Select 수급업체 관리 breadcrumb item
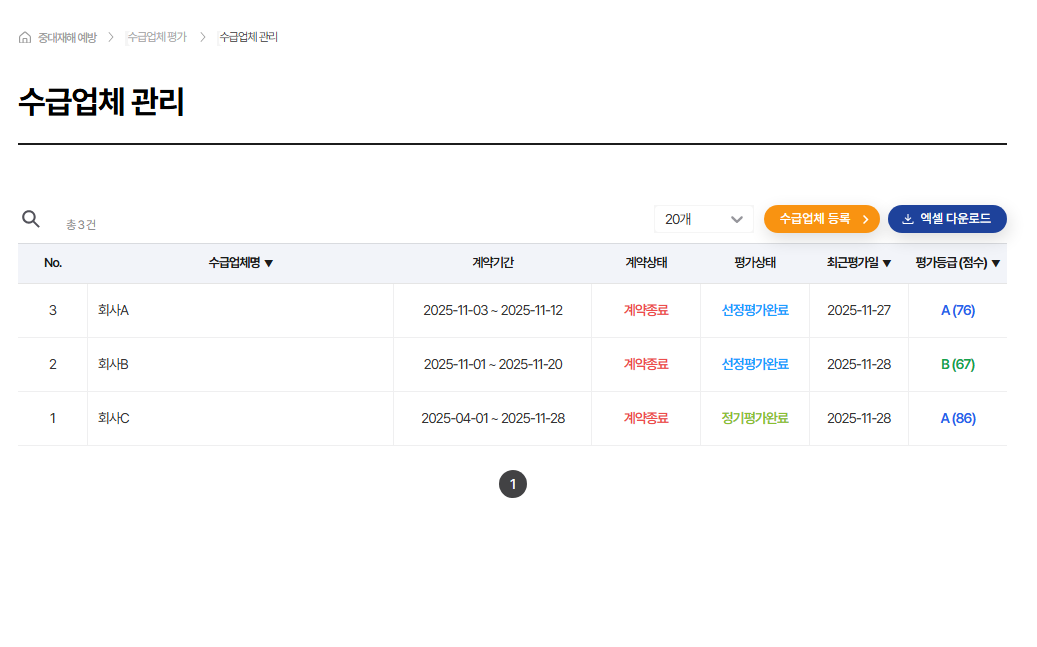The image size is (1037, 647). [x=248, y=37]
